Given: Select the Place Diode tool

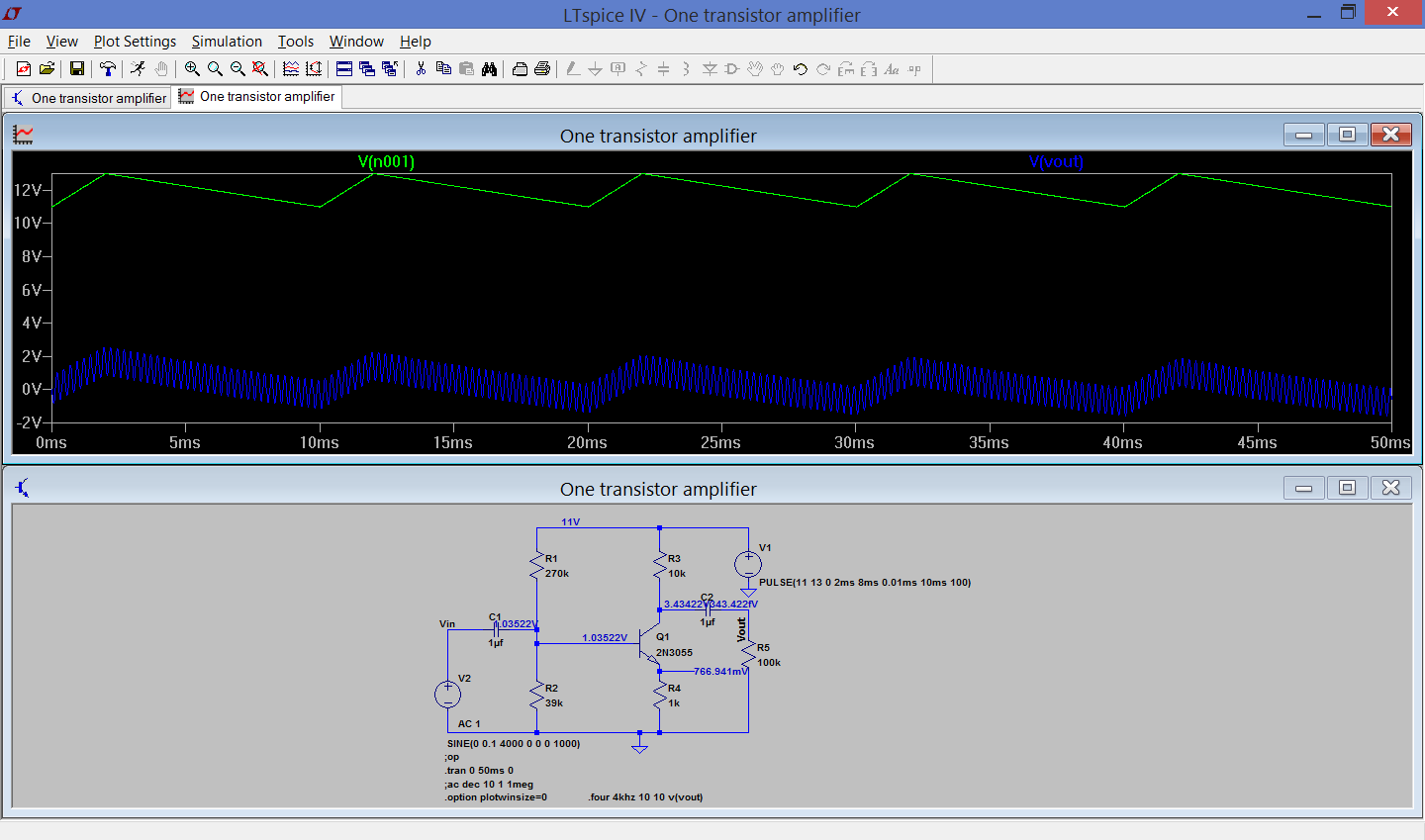Looking at the screenshot, I should pos(710,68).
